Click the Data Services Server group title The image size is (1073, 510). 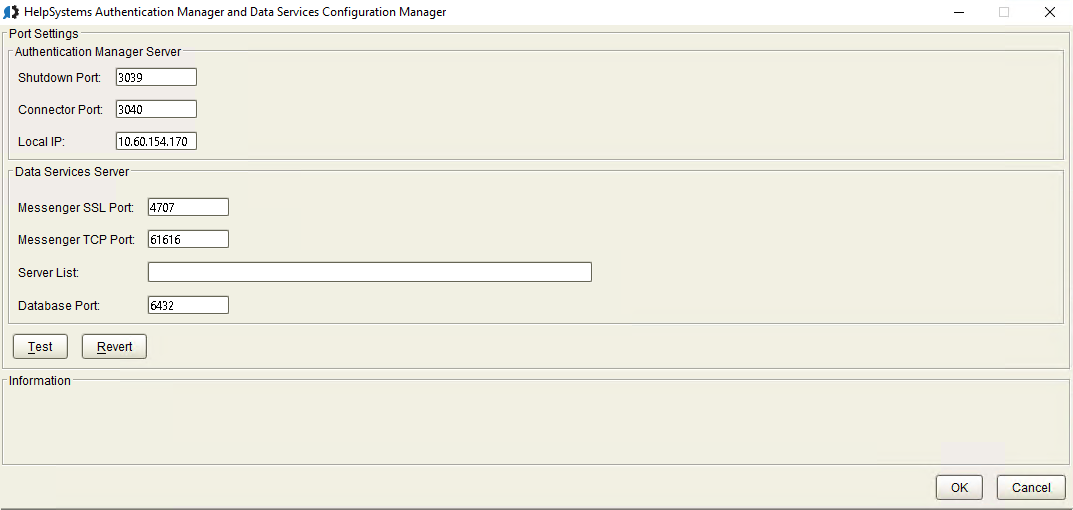(x=72, y=172)
